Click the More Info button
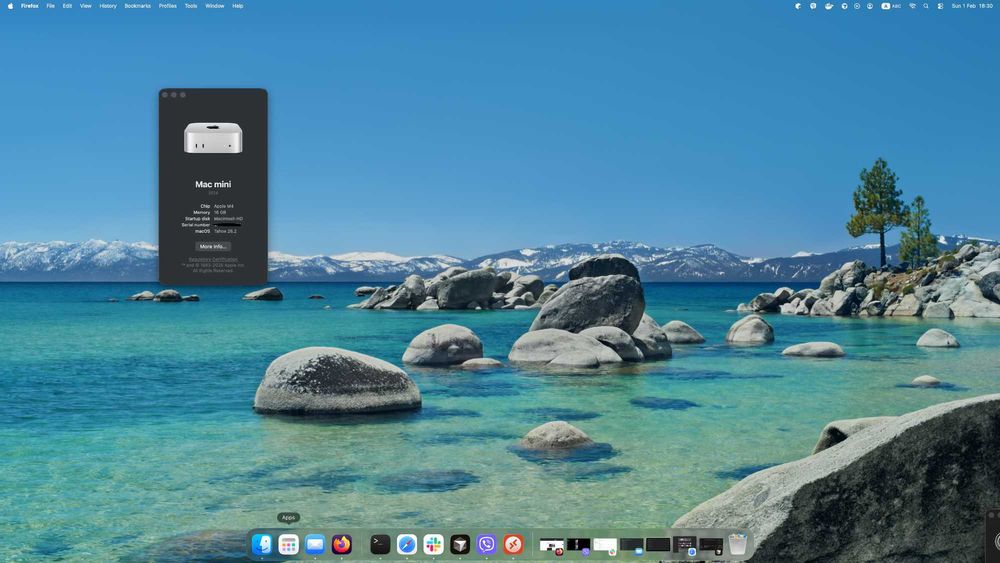The height and width of the screenshot is (563, 1000). 213,246
